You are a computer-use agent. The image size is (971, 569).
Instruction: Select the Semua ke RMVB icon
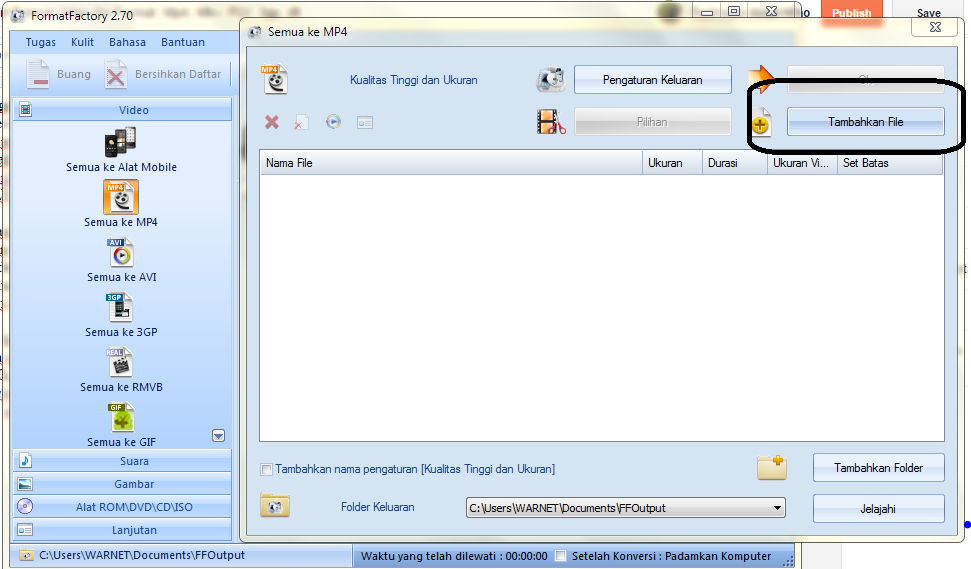[x=120, y=363]
